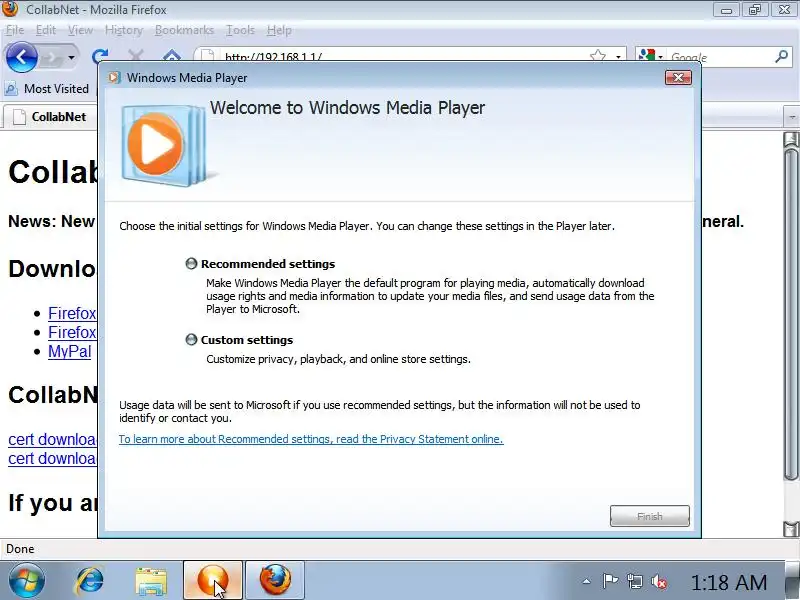Click the Done status bar text

point(20,549)
